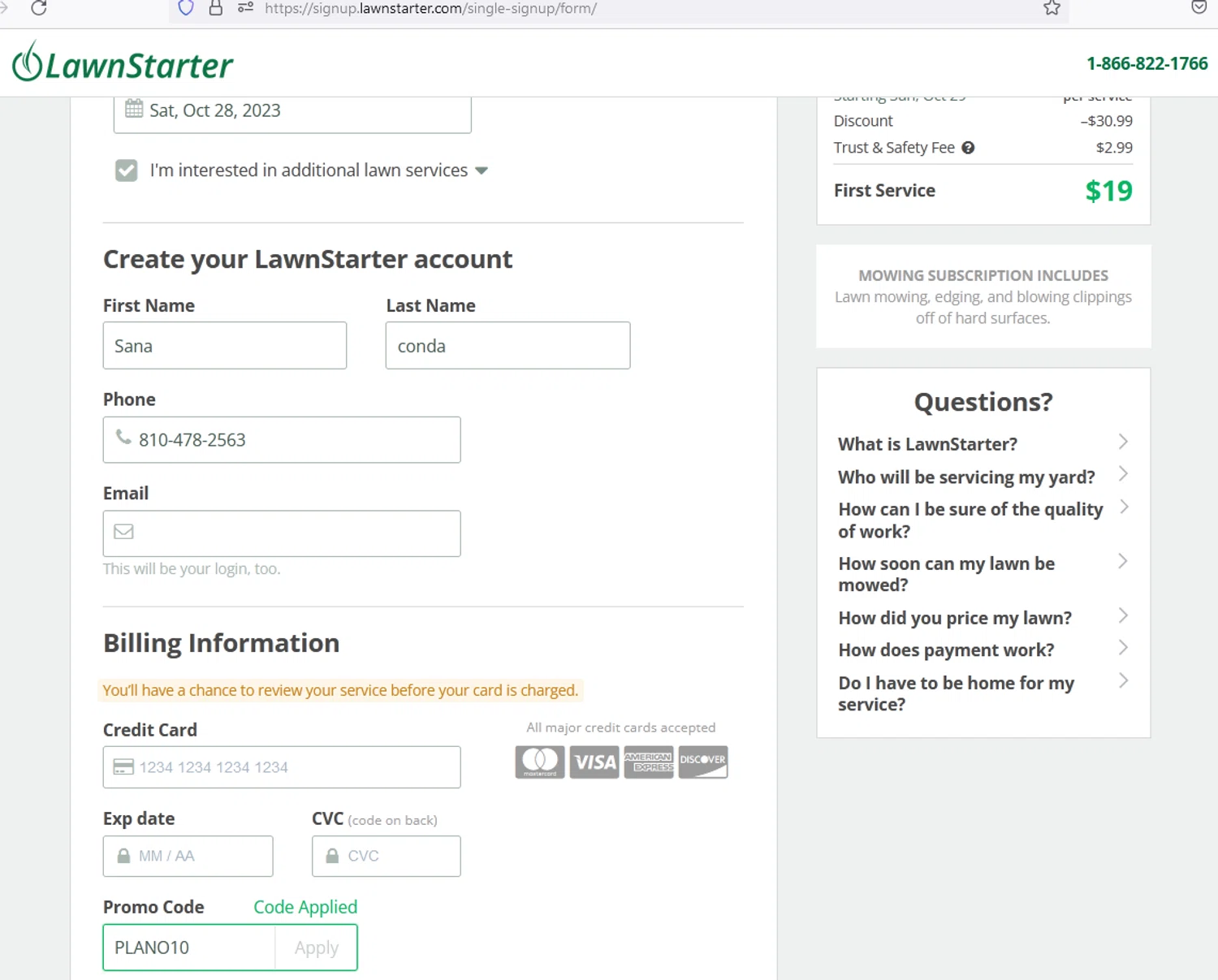1218x980 pixels.
Task: Click the CVC code field
Action: pos(387,856)
